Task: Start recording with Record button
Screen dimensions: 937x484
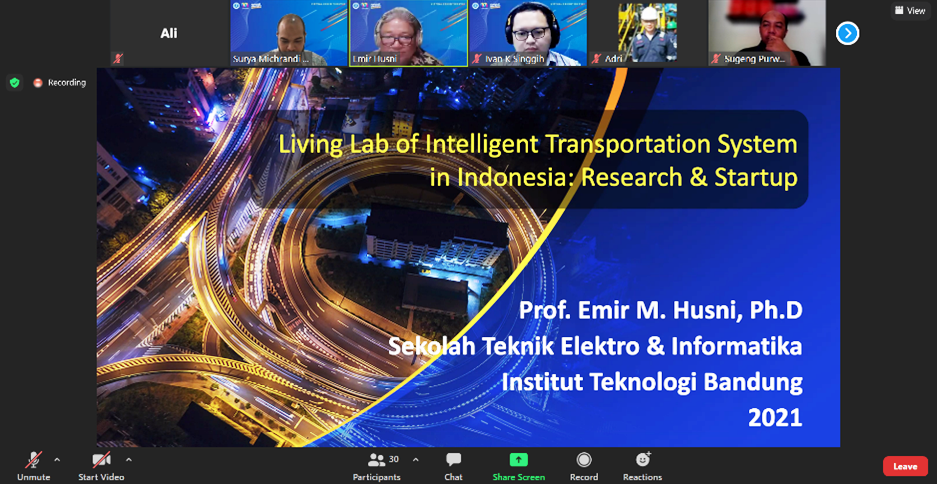Action: 584,465
